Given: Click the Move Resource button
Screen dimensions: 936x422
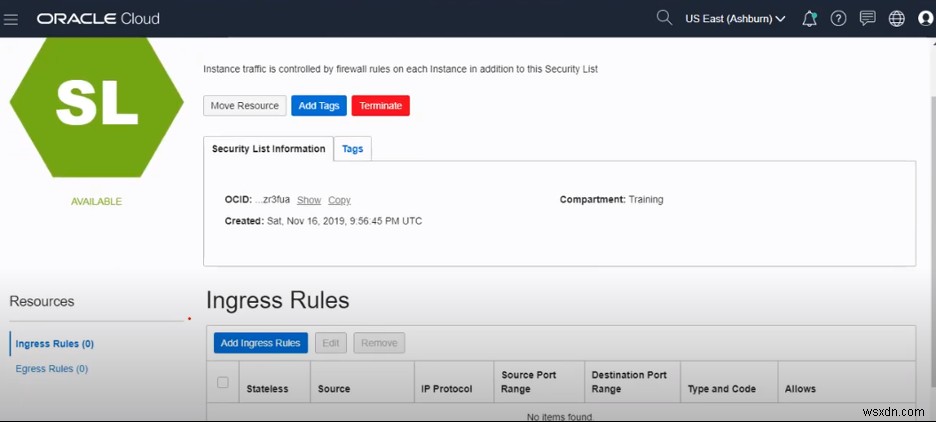Looking at the screenshot, I should pos(245,106).
